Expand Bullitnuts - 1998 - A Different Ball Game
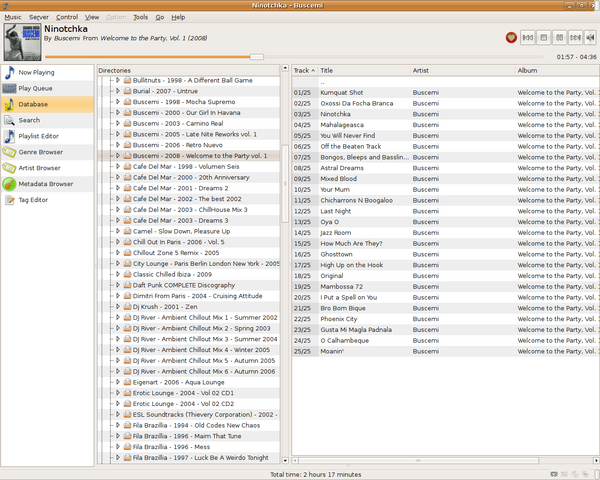The image size is (600, 480). [118, 80]
